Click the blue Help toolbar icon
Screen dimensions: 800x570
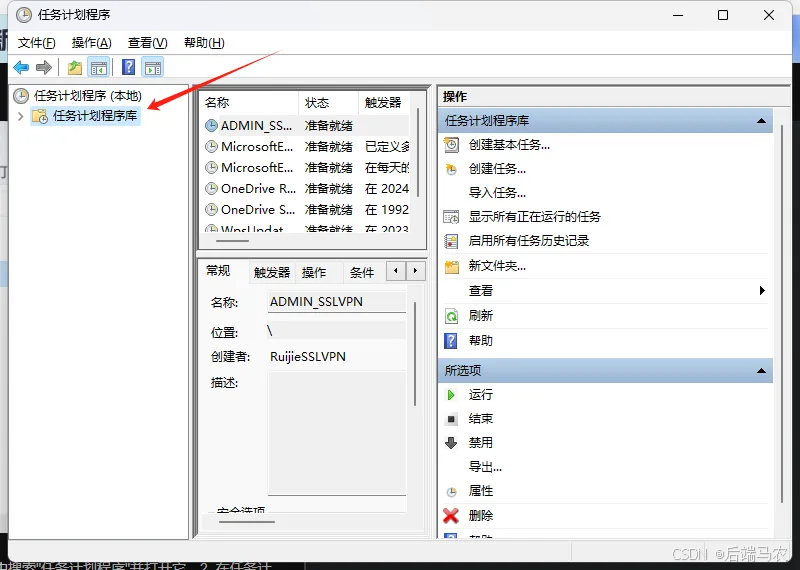(x=129, y=67)
